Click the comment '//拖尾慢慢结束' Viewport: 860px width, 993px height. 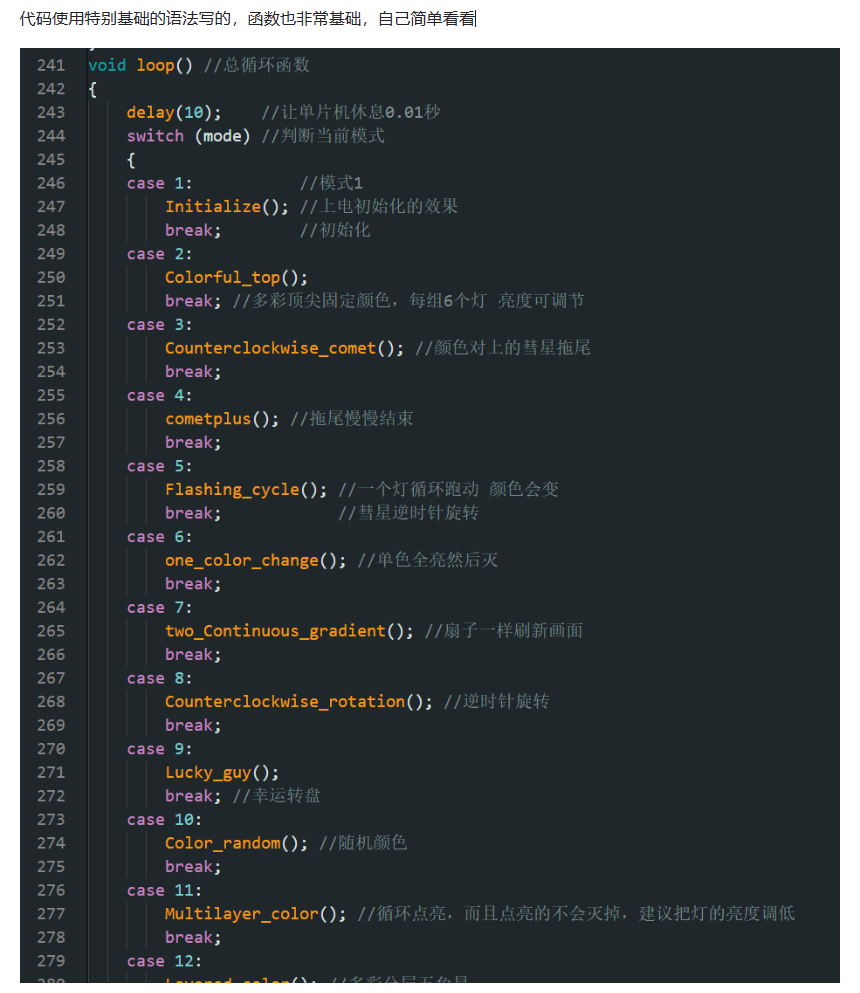pos(351,419)
